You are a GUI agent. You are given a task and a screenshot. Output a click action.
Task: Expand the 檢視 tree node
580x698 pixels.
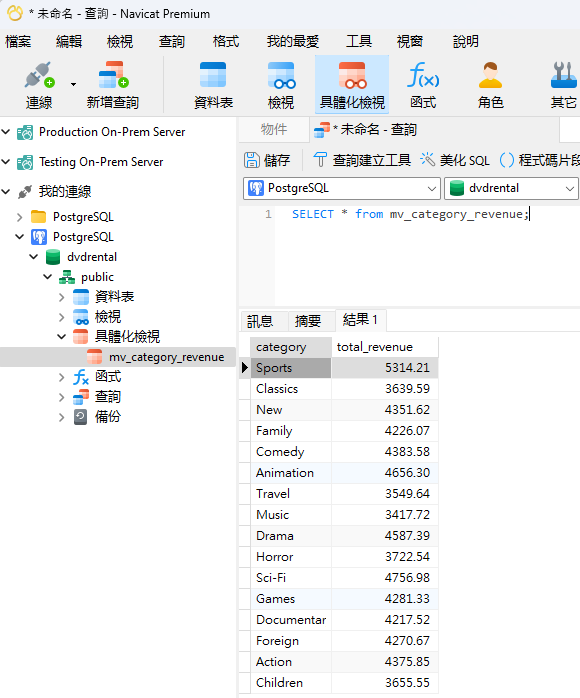click(x=62, y=317)
